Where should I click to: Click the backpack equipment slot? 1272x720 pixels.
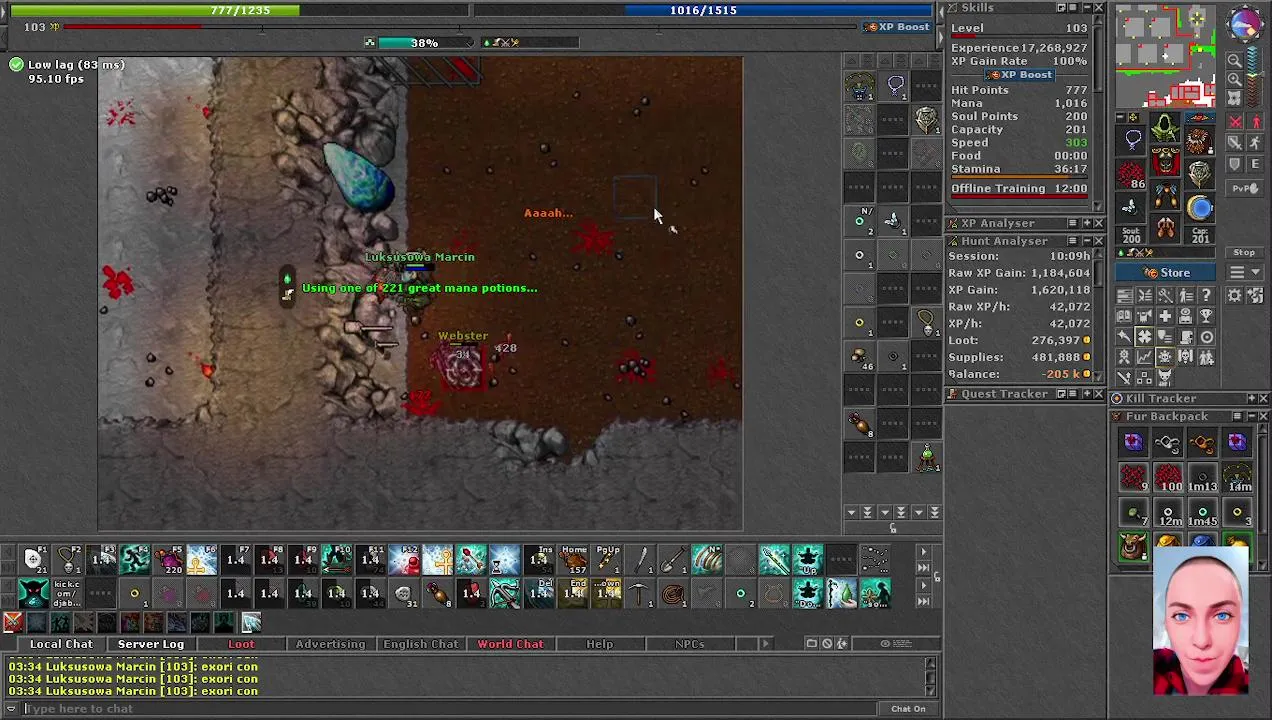[1198, 139]
